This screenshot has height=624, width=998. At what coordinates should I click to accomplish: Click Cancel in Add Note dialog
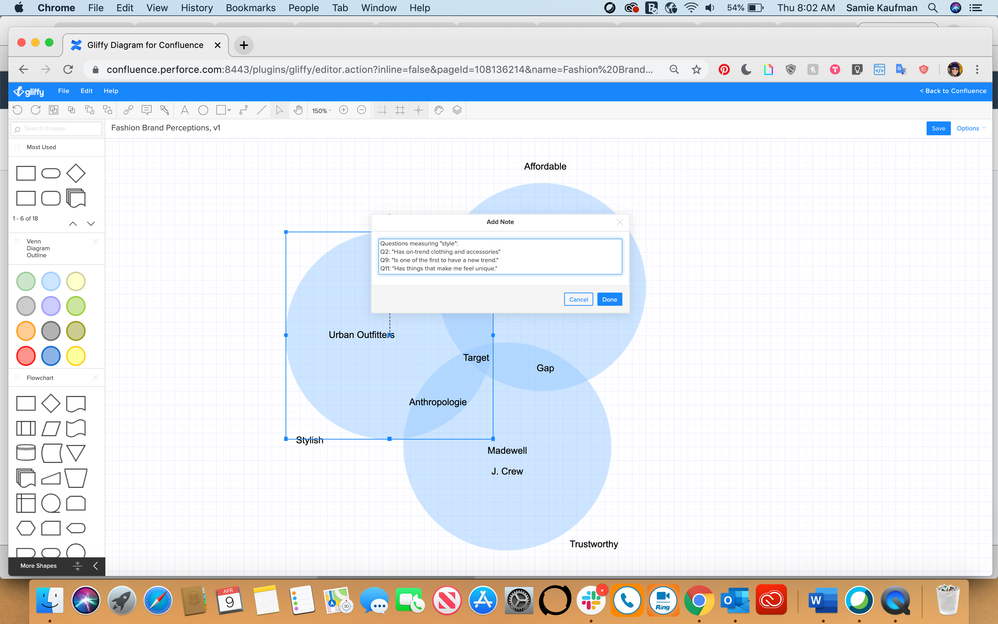[x=578, y=299]
